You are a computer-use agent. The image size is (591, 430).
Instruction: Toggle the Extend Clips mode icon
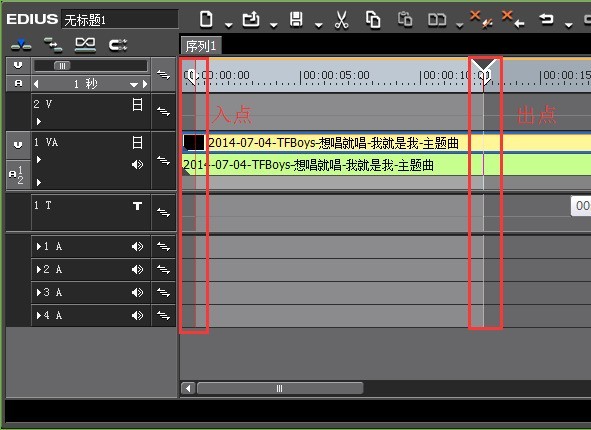point(118,45)
